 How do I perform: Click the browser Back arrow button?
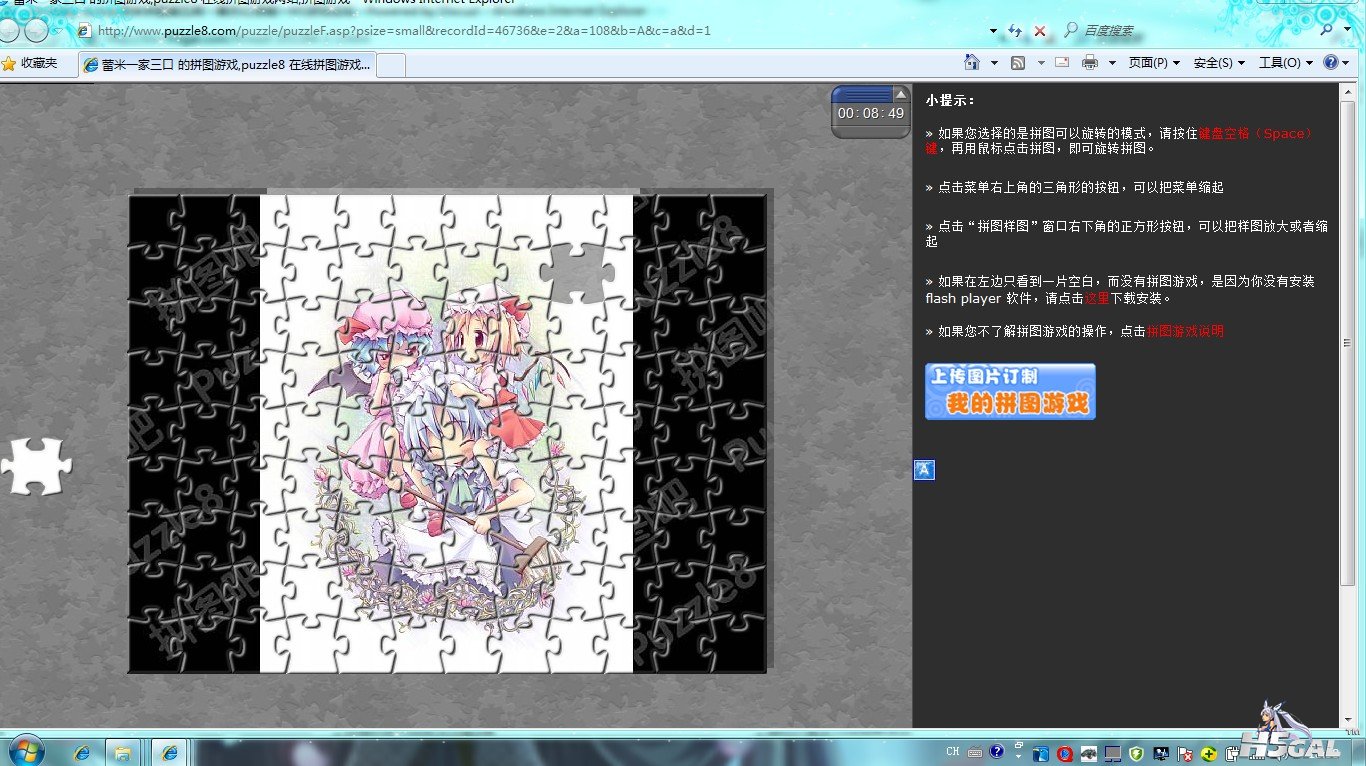coord(11,30)
